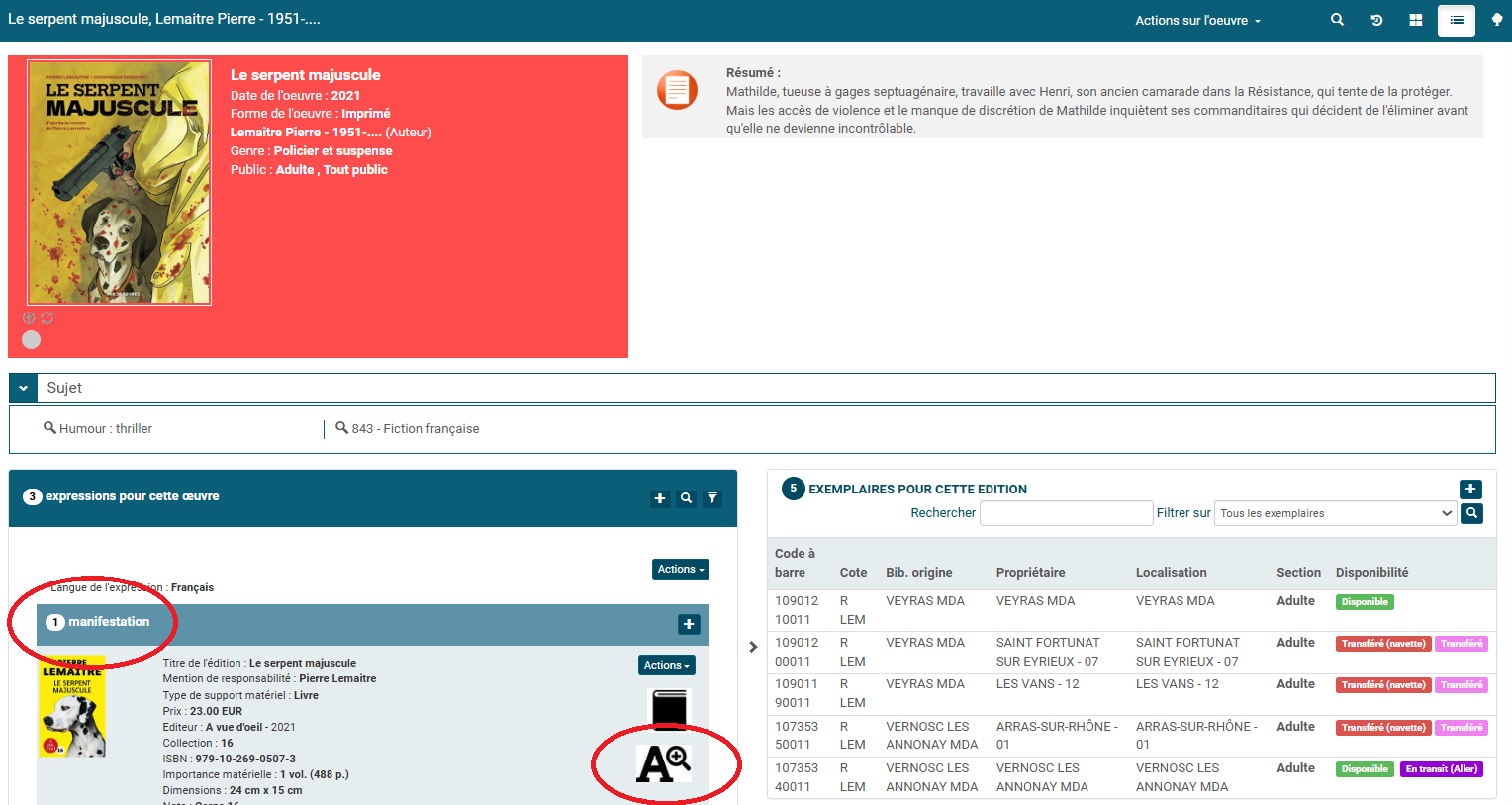Select barcode 10901200011 cell
Viewport: 1512px width, 805px height.
tap(797, 652)
